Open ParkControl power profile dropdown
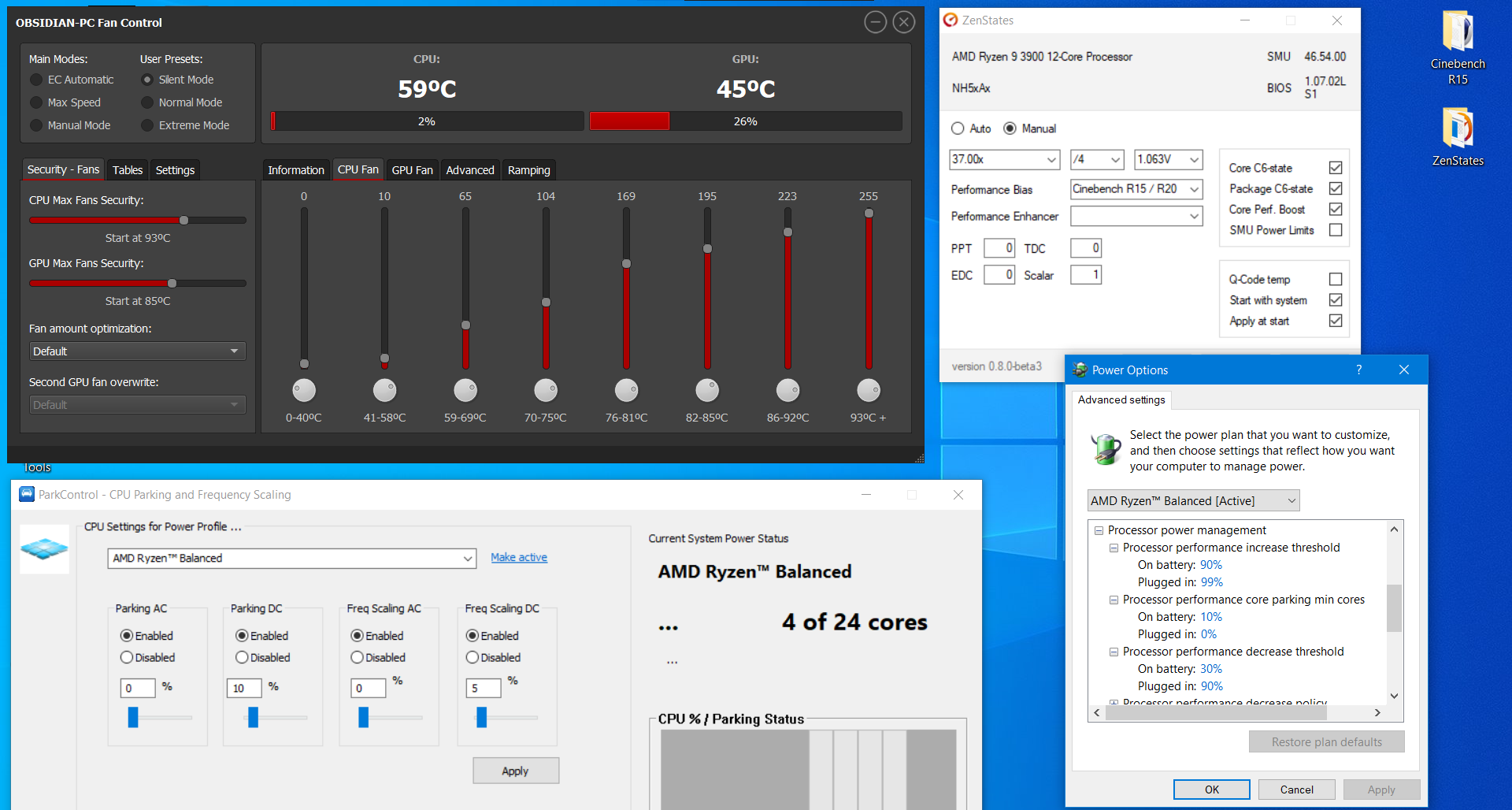Viewport: 1512px width, 810px height. tap(291, 558)
